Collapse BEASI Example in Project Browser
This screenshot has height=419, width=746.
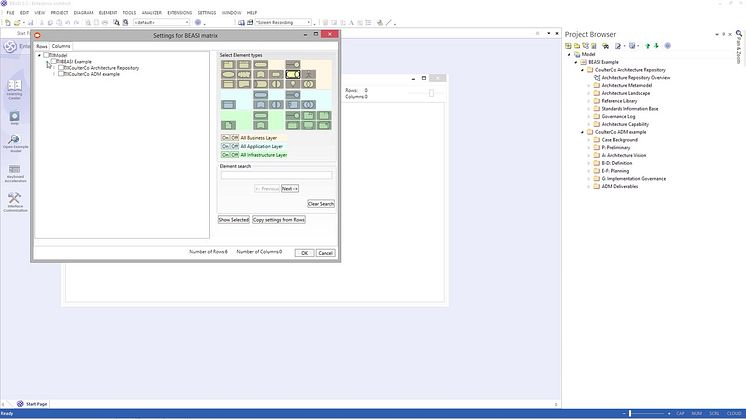pos(576,62)
